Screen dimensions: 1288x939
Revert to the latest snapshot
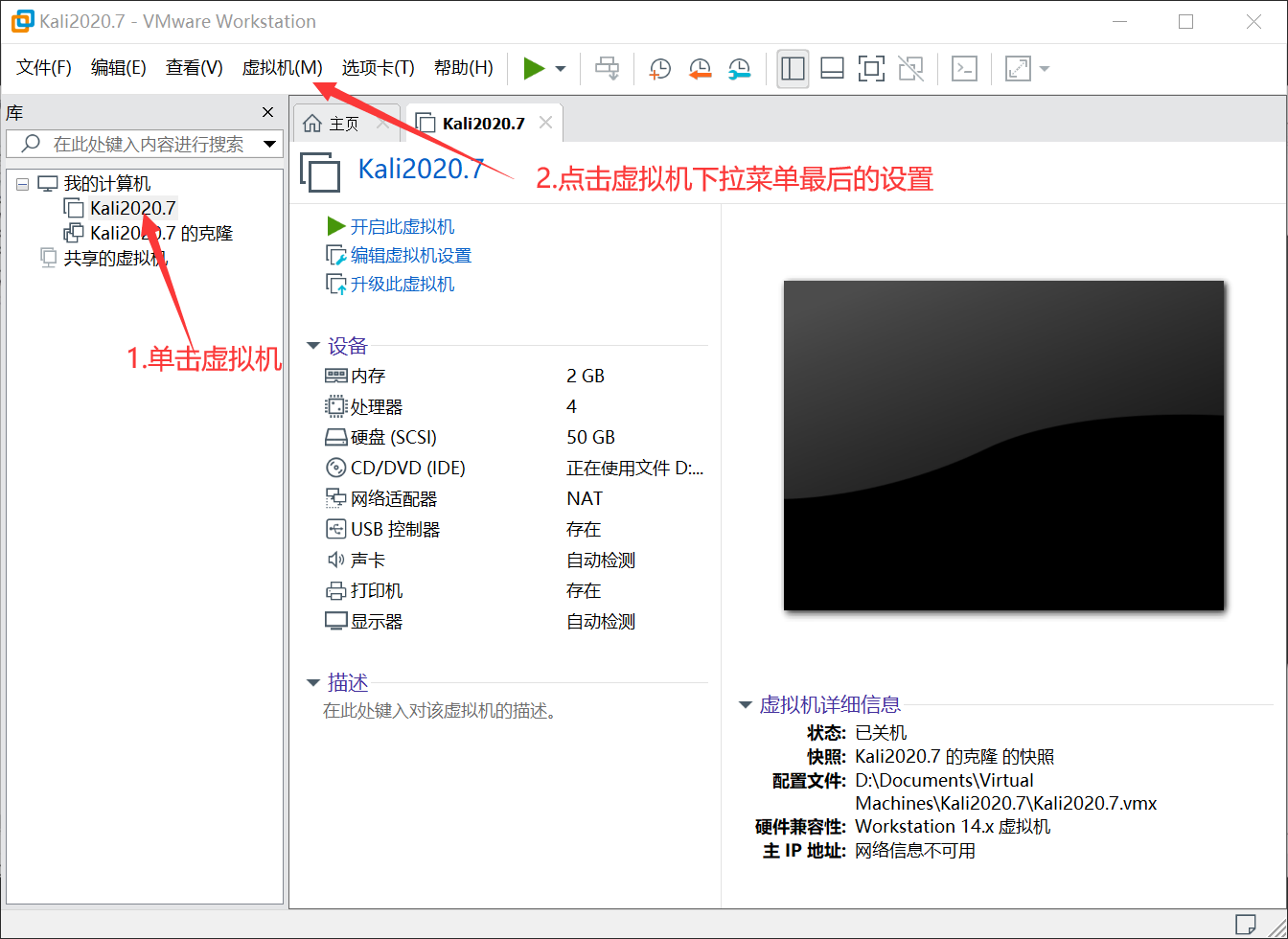point(699,68)
